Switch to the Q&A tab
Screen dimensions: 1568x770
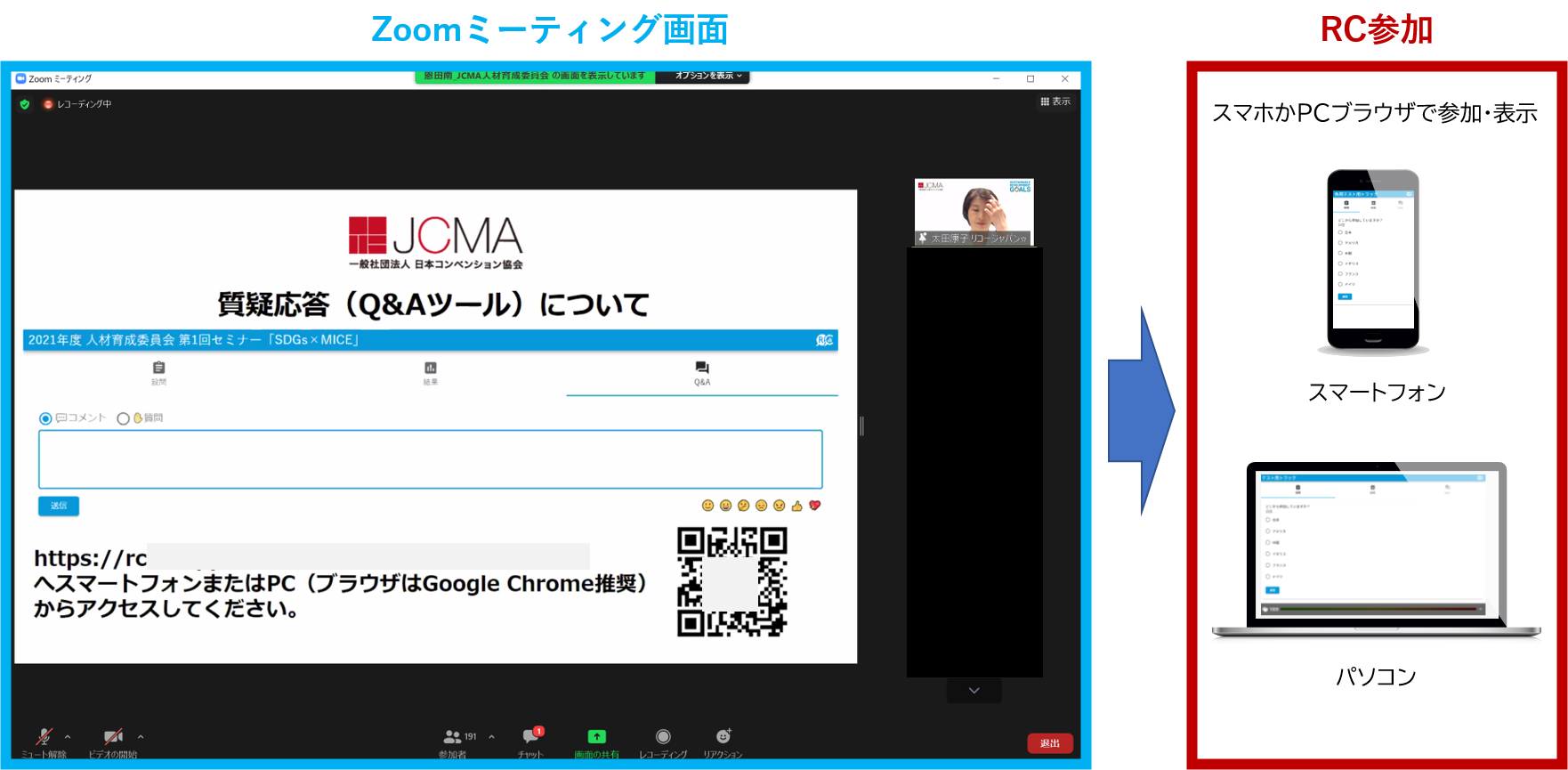(702, 374)
